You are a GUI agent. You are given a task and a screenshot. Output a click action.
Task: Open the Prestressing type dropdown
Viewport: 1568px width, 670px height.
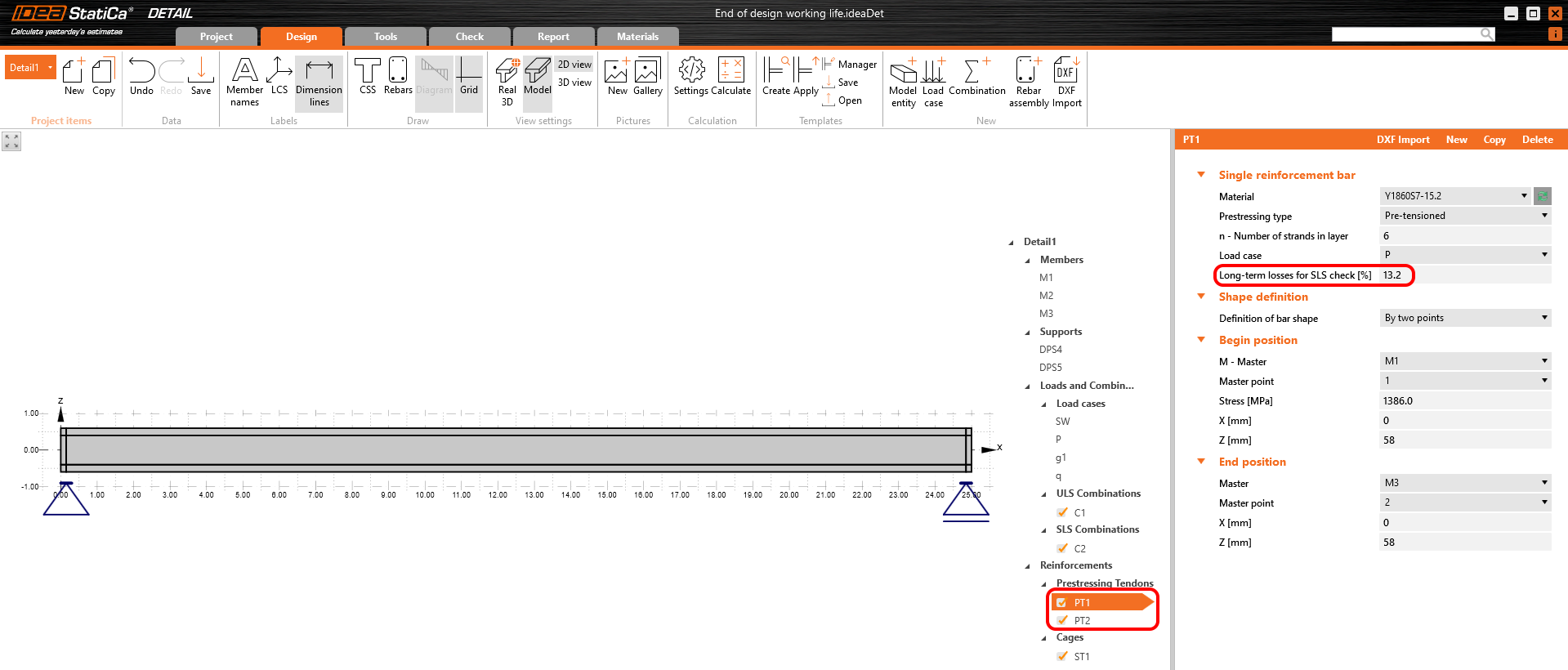click(1464, 216)
